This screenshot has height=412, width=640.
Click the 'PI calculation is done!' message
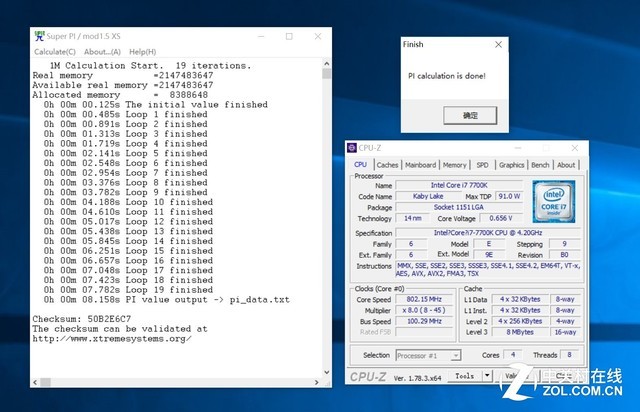click(447, 76)
